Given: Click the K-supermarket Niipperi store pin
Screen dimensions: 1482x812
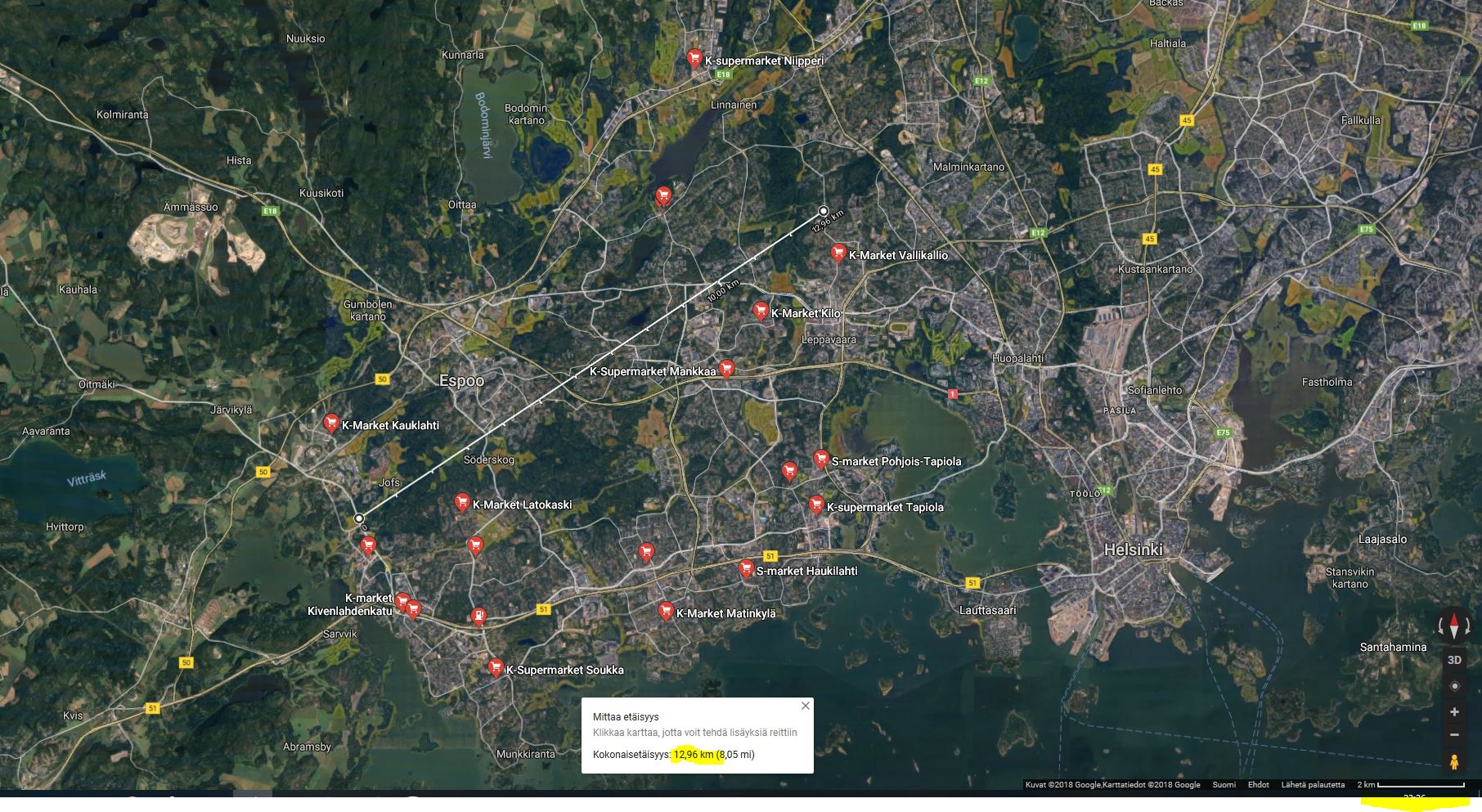Looking at the screenshot, I should point(694,58).
